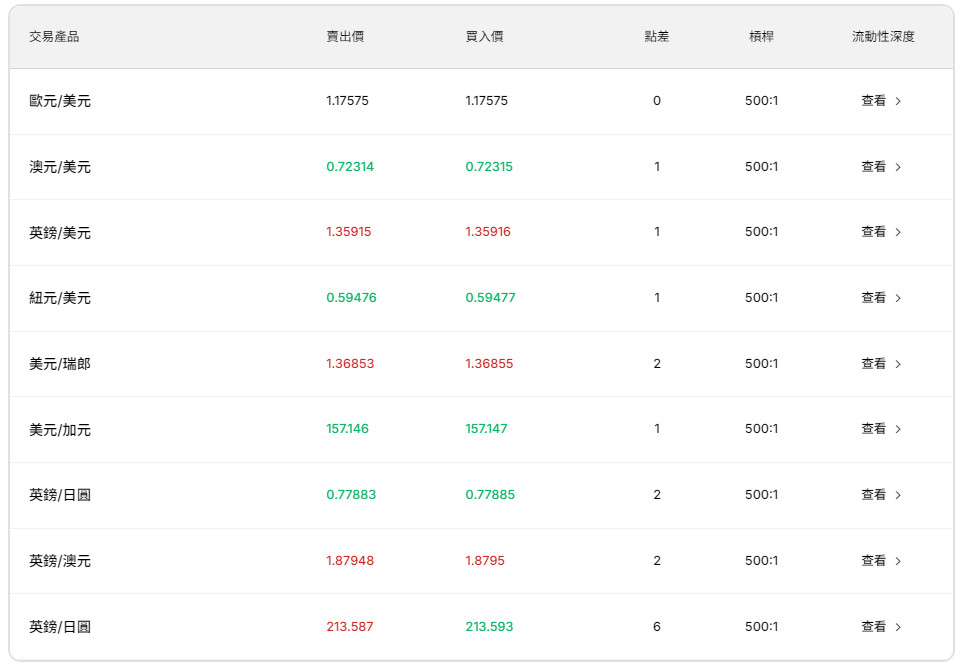Click sell price 1.35915
The width and height of the screenshot is (964, 667).
click(349, 232)
